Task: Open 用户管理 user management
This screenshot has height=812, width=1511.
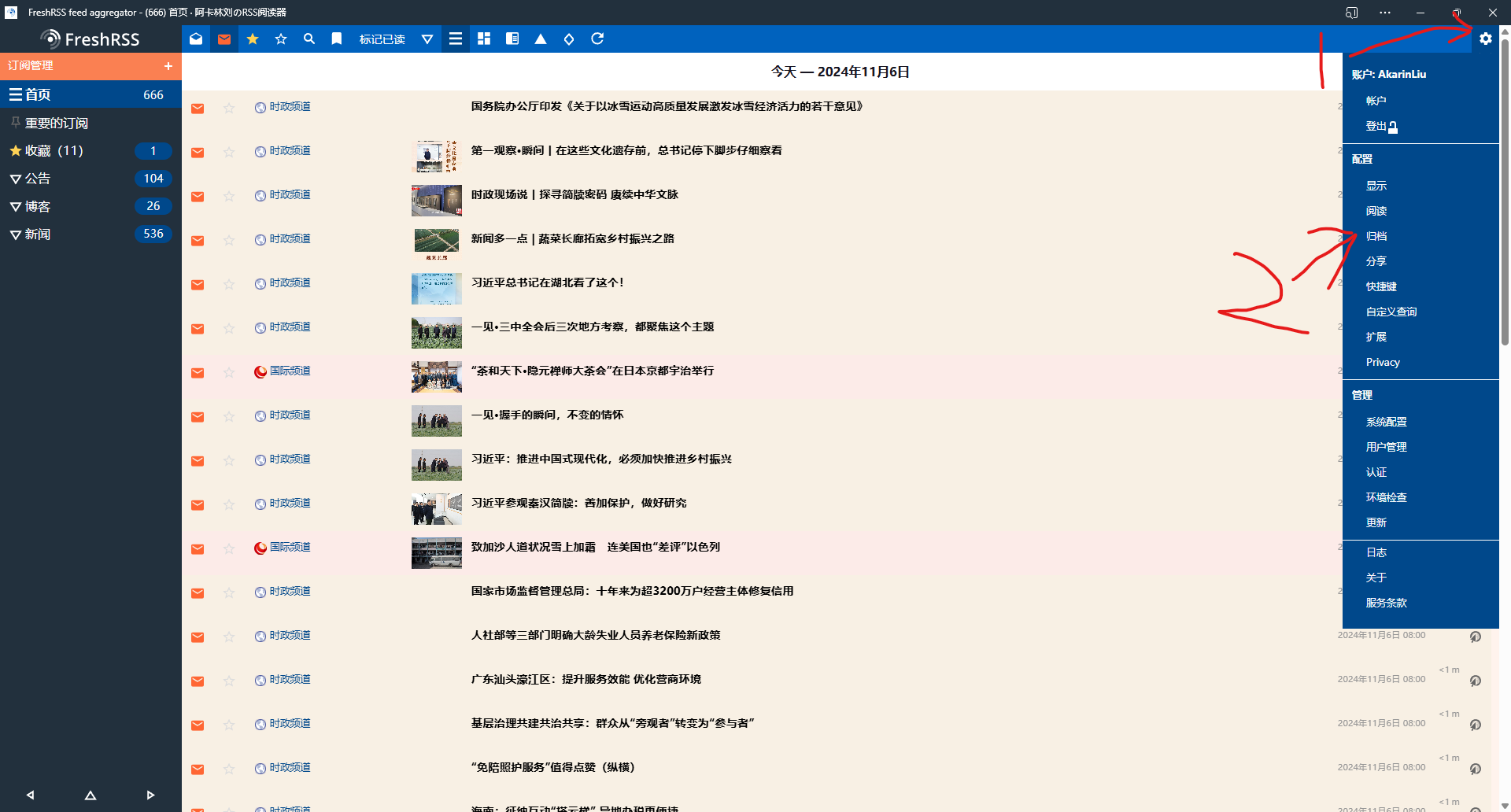Action: pyautogui.click(x=1386, y=447)
